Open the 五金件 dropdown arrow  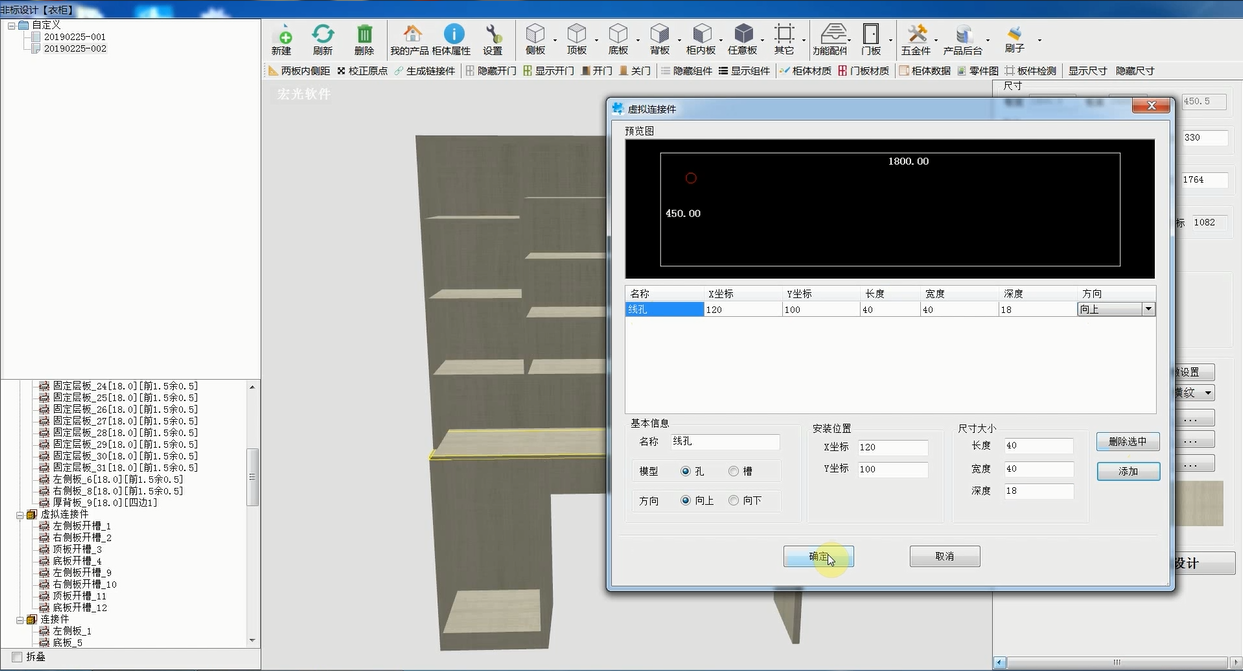[937, 40]
